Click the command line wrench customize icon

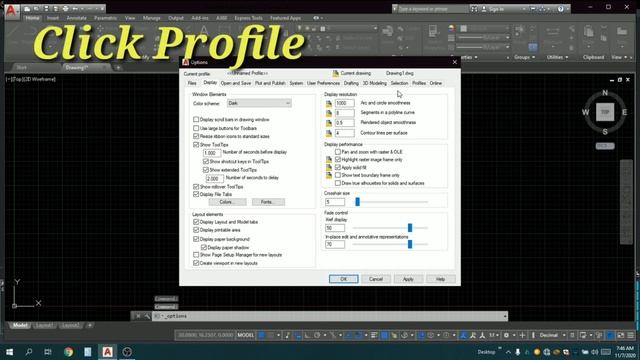(147, 316)
